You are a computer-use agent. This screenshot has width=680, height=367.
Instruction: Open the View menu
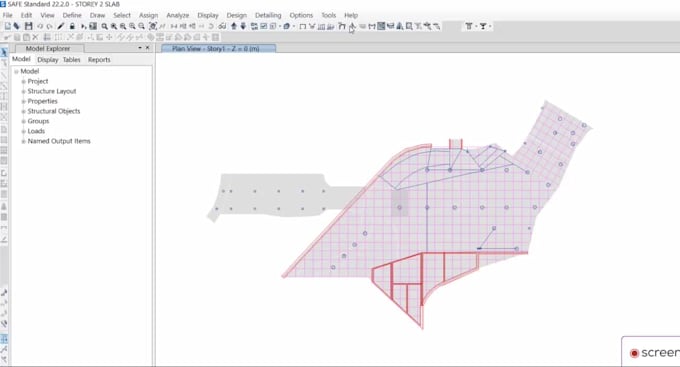point(47,15)
